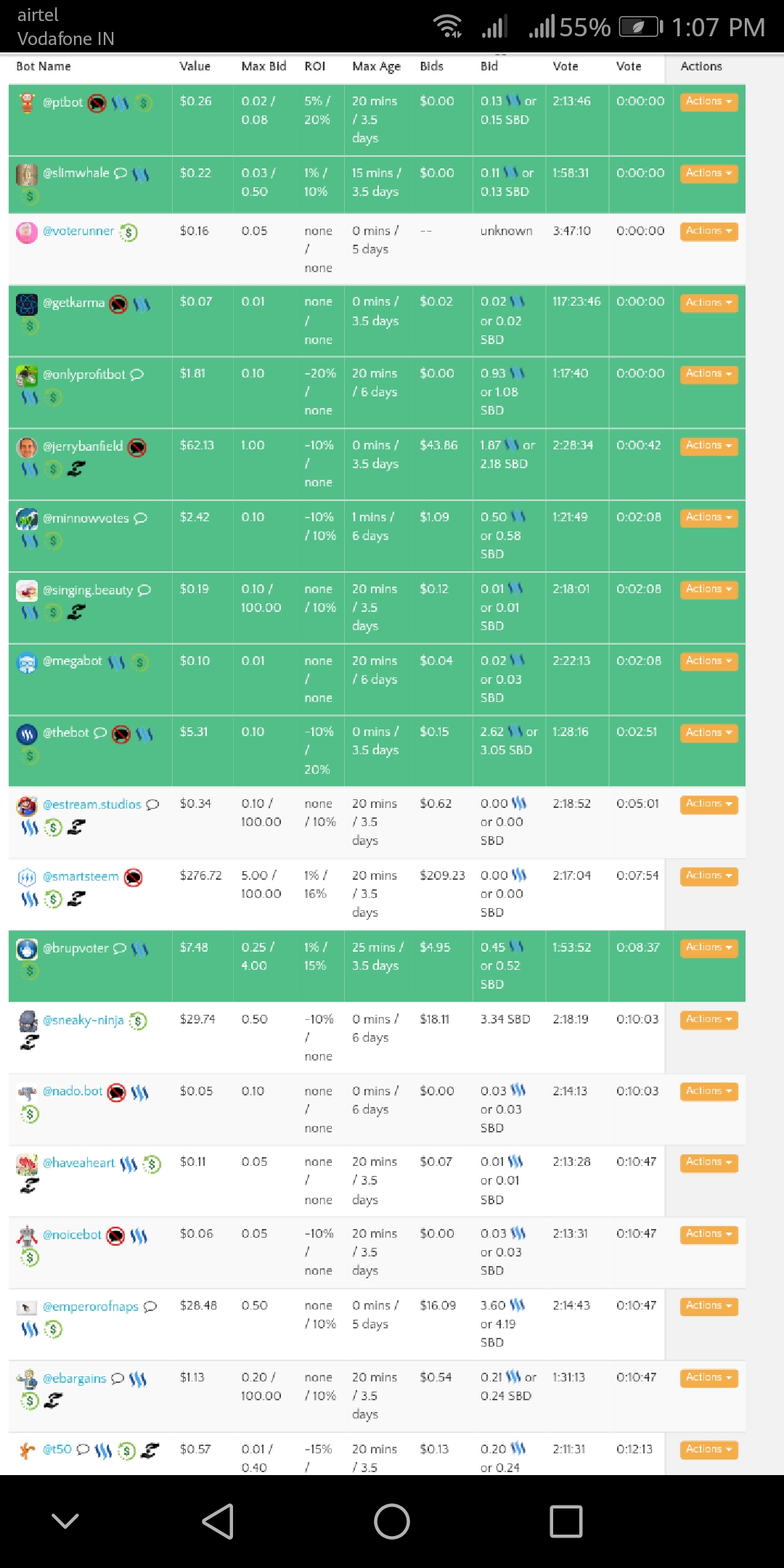Expand Actions menu for @getkarma

(x=709, y=303)
